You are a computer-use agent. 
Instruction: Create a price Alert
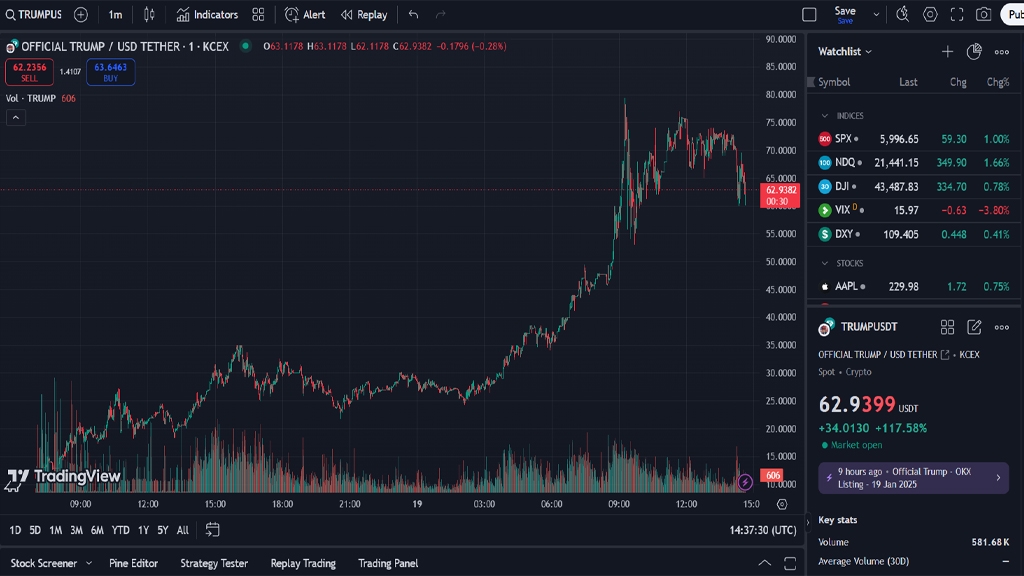[x=305, y=14]
